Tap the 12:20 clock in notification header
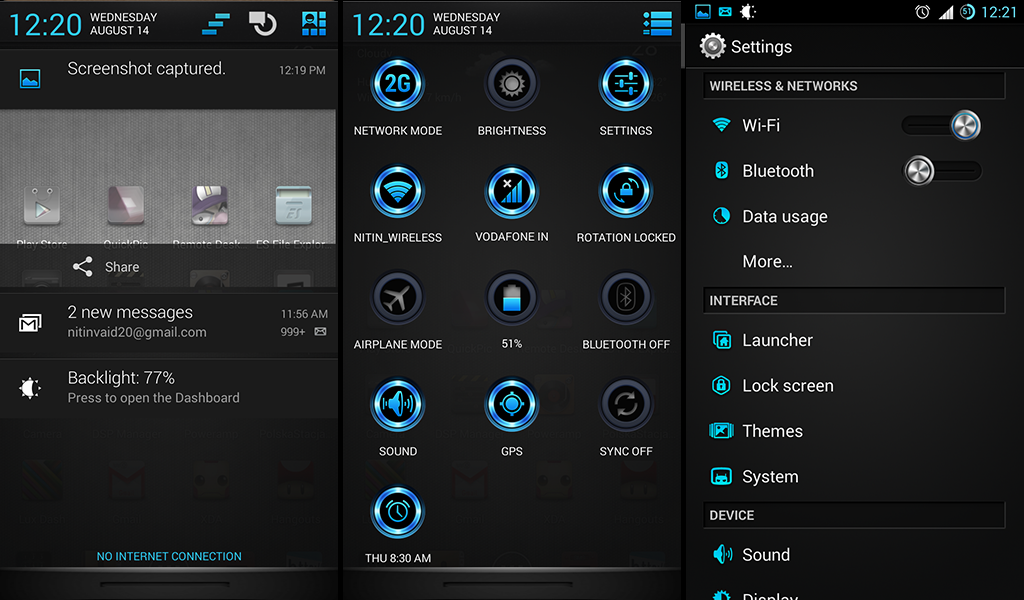This screenshot has width=1024, height=600. (45, 25)
